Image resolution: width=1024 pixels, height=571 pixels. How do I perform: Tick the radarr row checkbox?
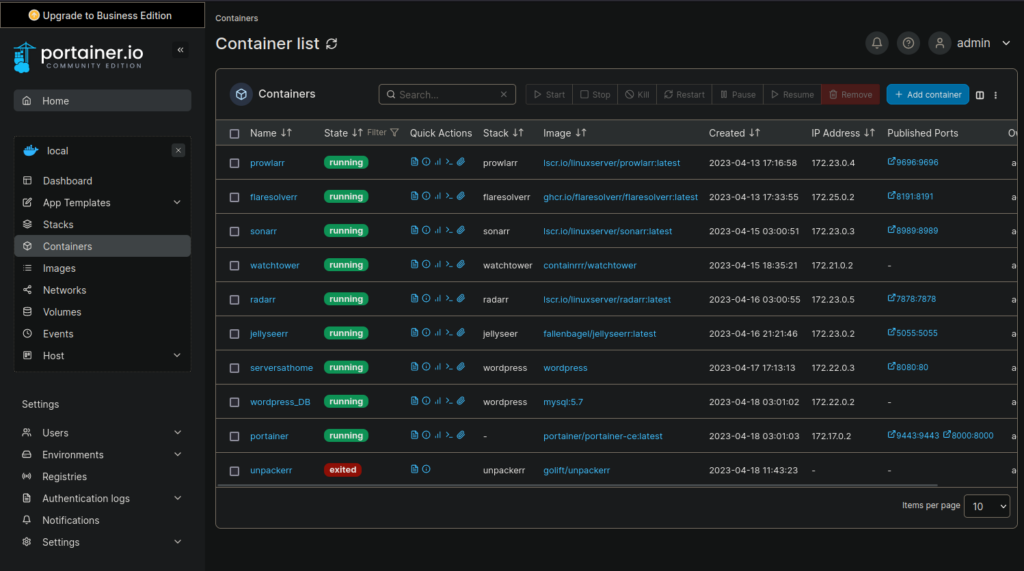click(x=234, y=300)
